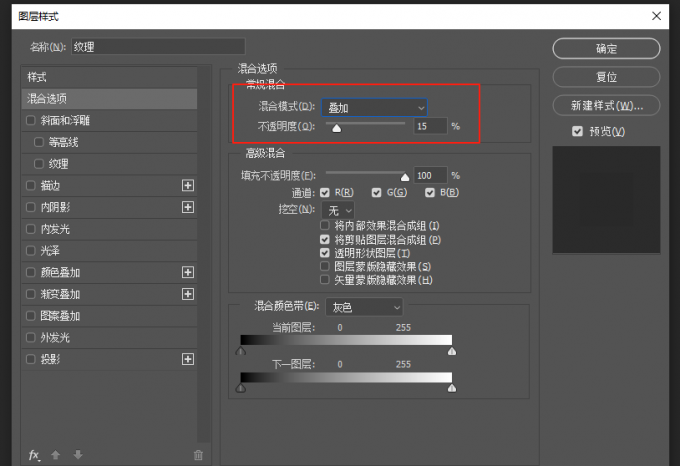Image resolution: width=680 pixels, height=466 pixels.
Task: Click the 不透明度 slider handle
Action: 337,128
